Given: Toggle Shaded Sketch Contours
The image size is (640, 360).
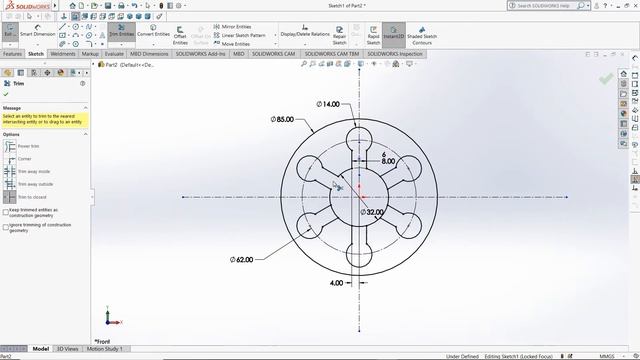Looking at the screenshot, I should click(422, 35).
